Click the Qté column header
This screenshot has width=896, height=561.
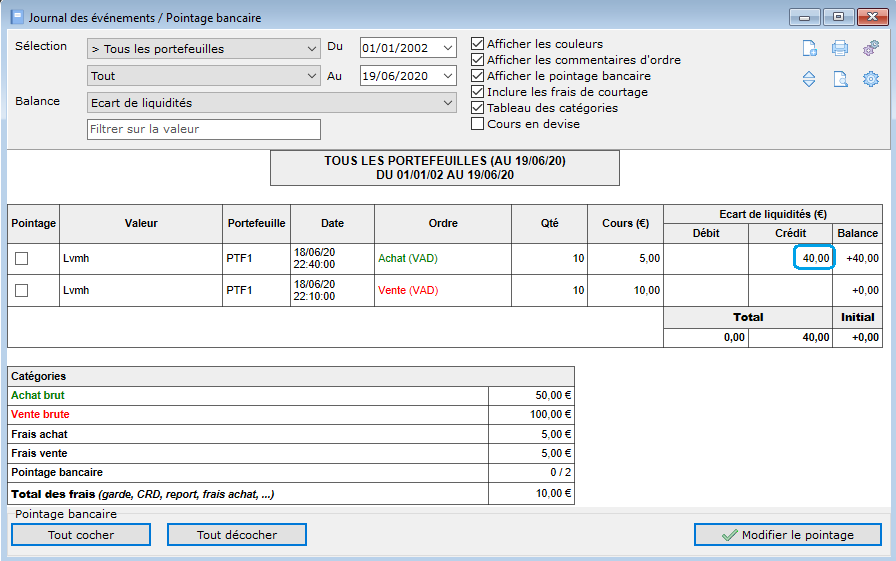[550, 223]
